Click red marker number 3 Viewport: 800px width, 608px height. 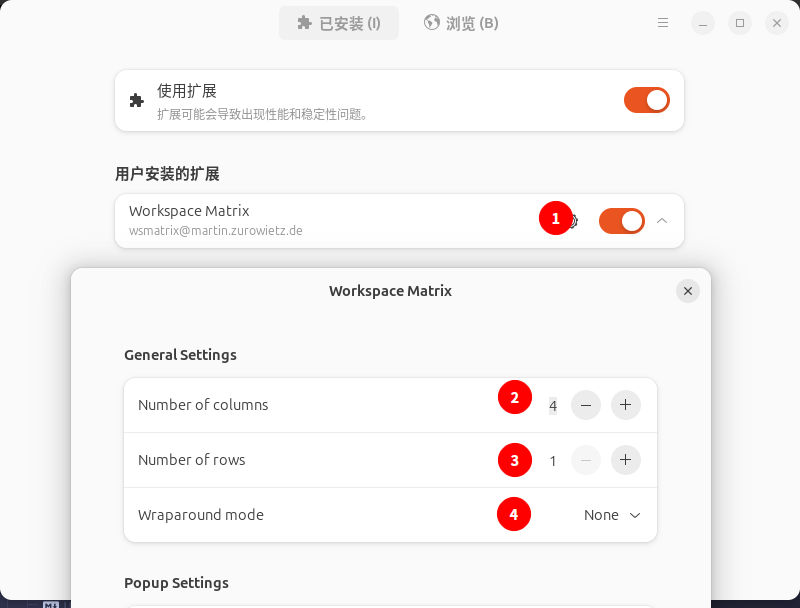[x=514, y=460]
